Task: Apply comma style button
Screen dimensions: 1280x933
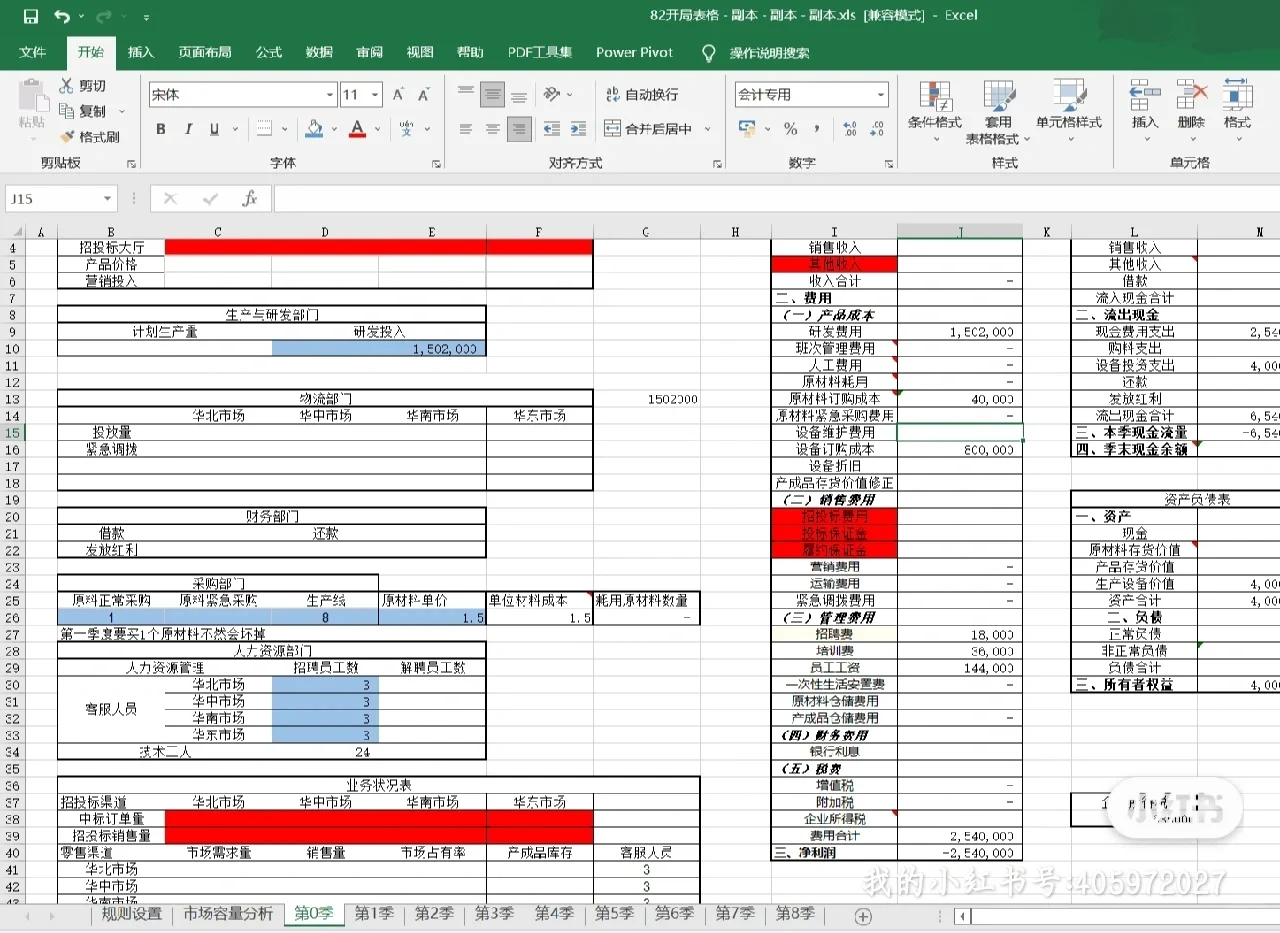Action: [817, 129]
